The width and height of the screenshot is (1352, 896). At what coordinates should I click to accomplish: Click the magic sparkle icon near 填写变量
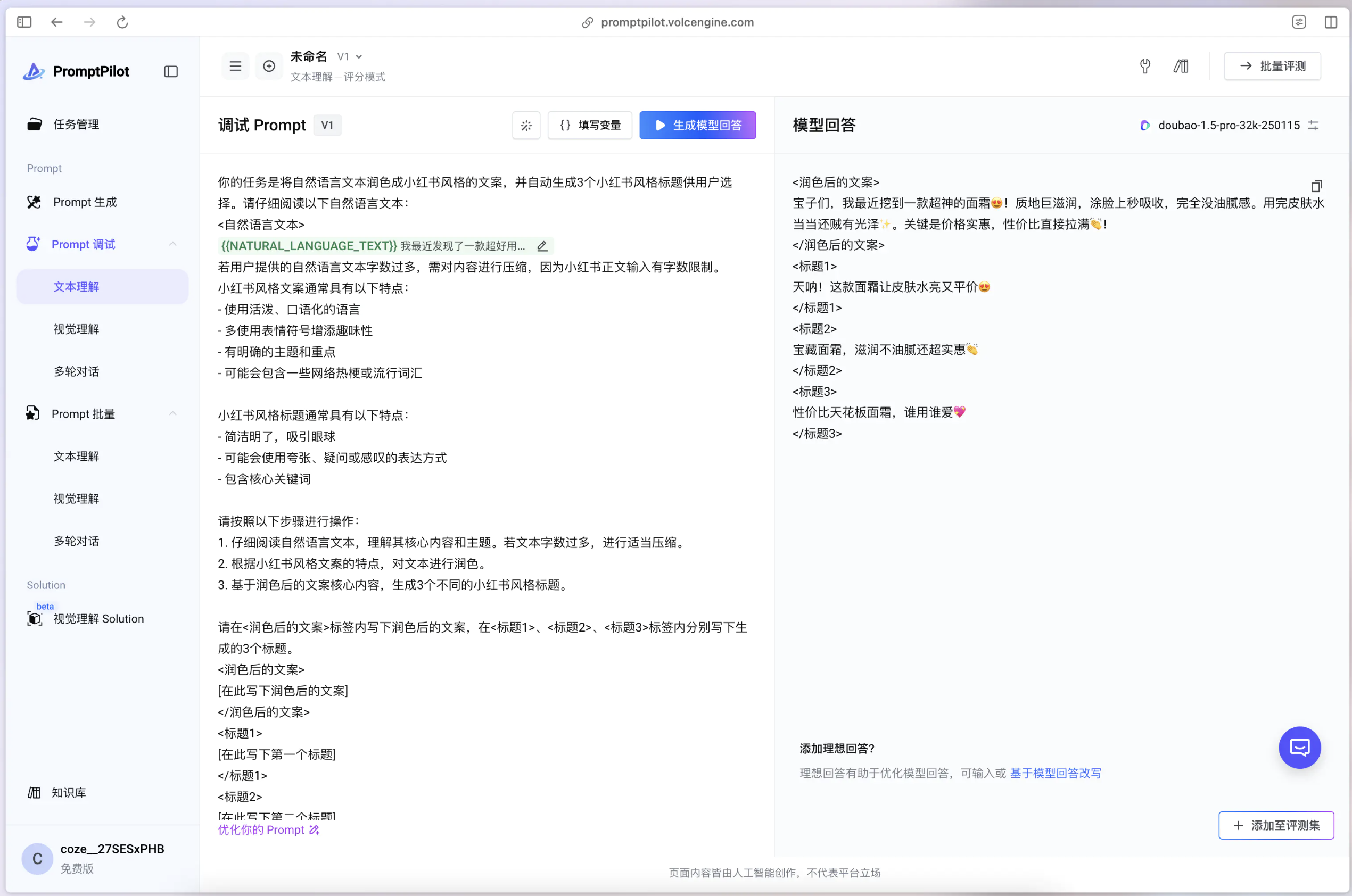(x=526, y=125)
